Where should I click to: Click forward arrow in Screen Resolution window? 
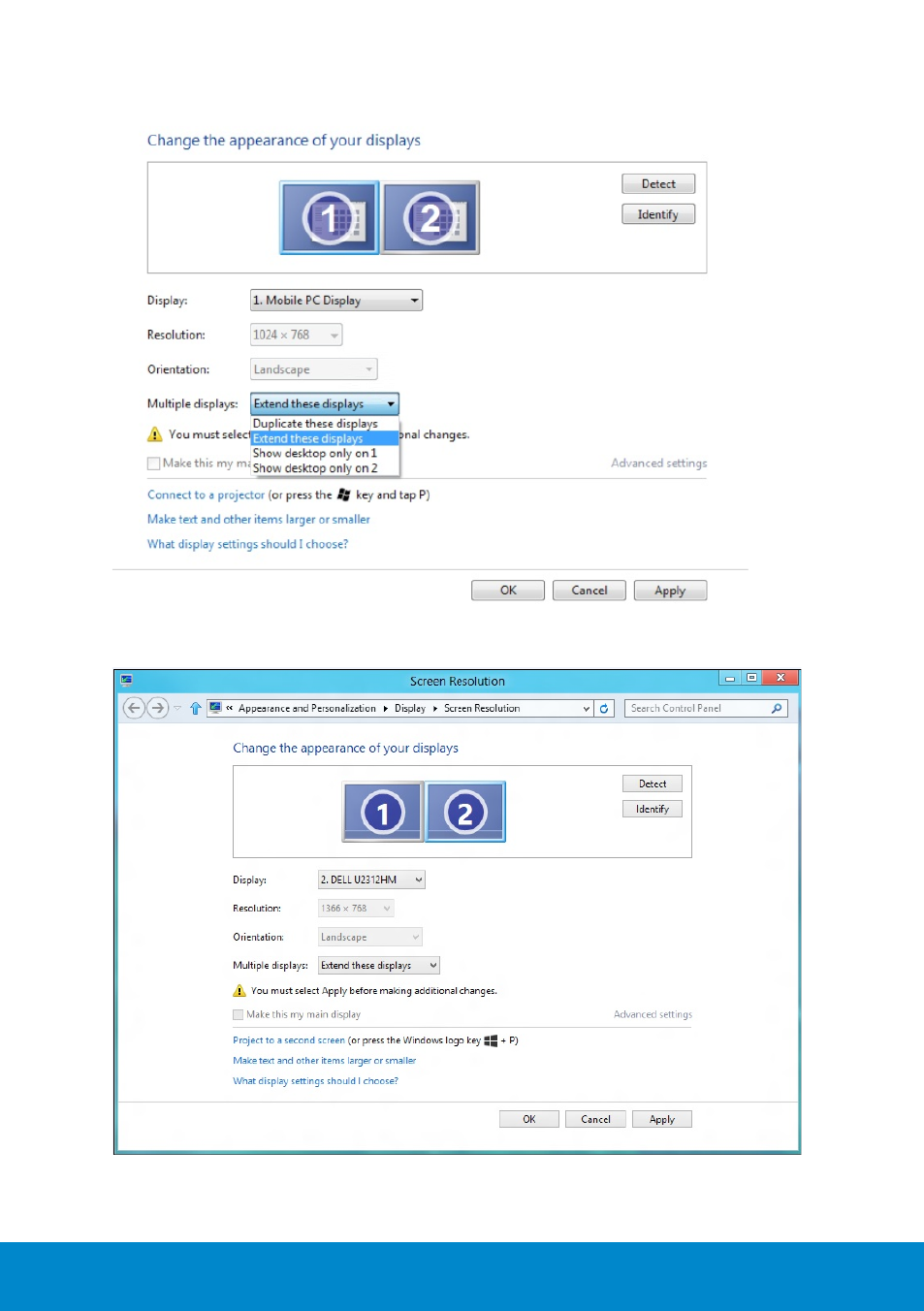157,708
